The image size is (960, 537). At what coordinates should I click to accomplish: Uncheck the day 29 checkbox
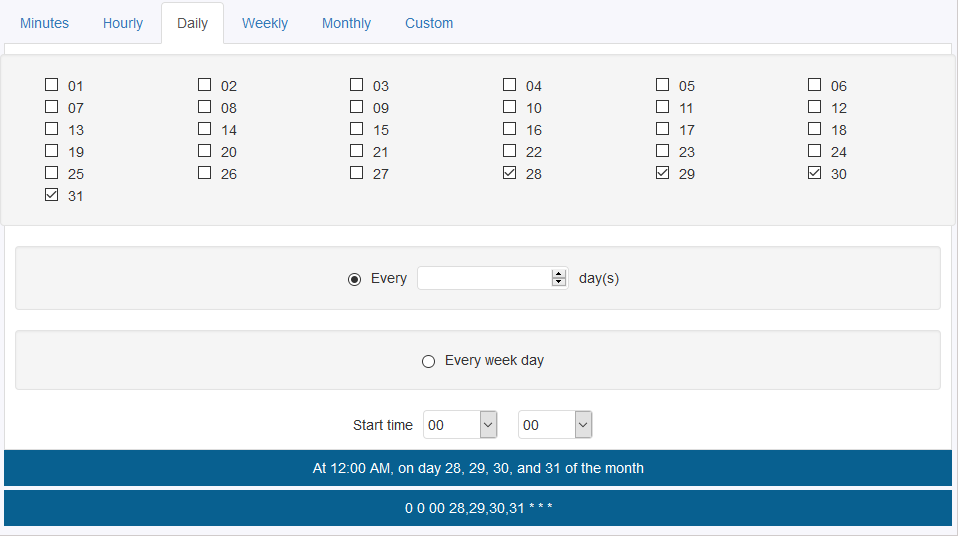[662, 173]
